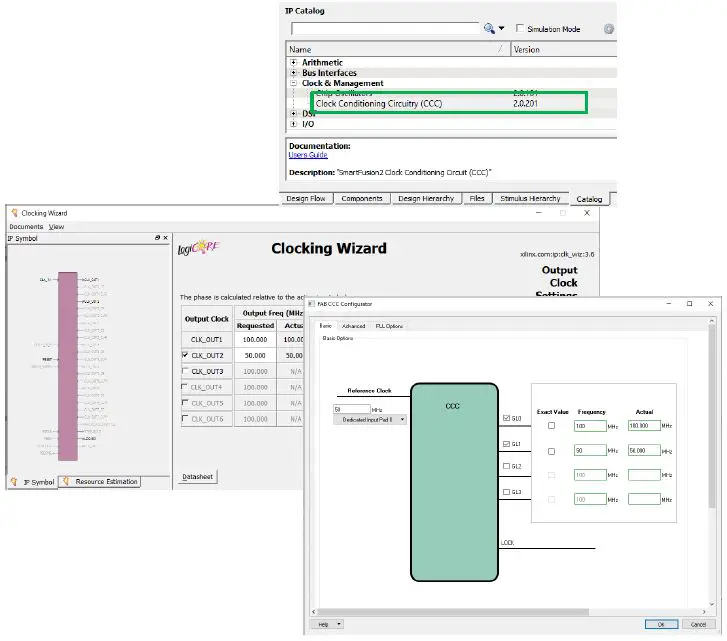The image size is (727, 641).
Task: Switch to the Components tab
Action: (x=362, y=198)
